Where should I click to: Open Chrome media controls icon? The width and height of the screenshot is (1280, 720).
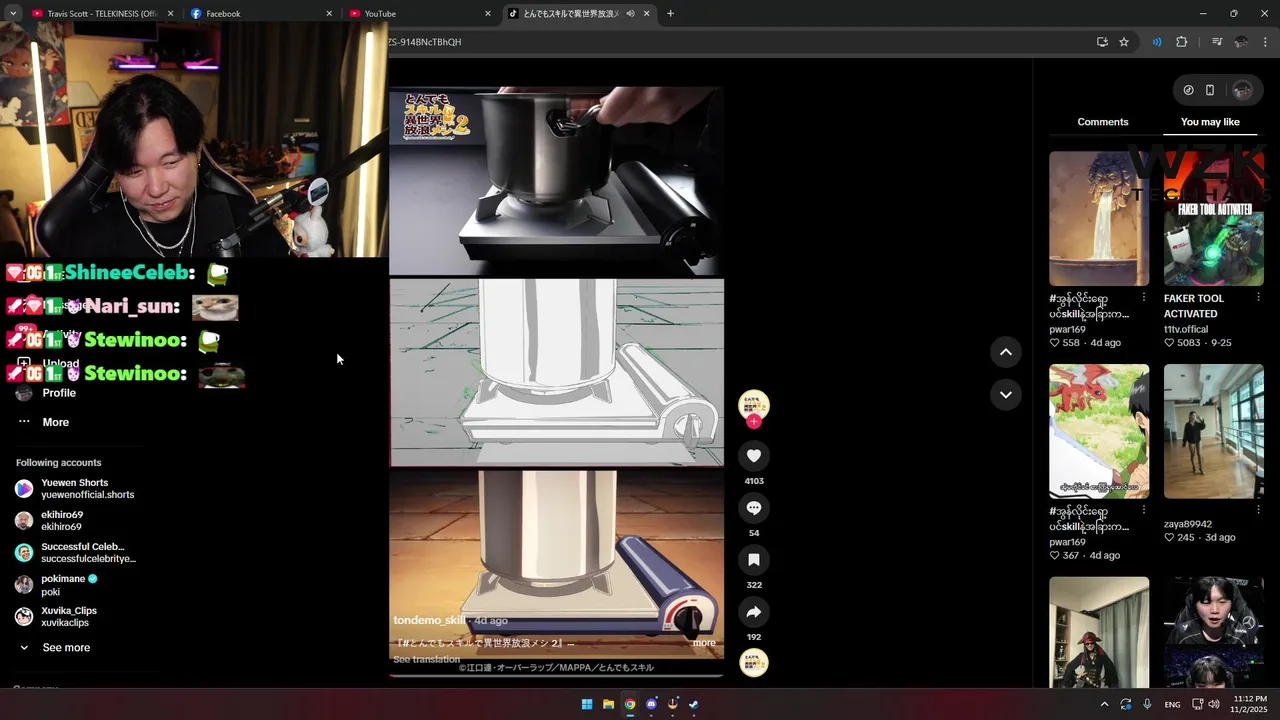coord(1217,42)
